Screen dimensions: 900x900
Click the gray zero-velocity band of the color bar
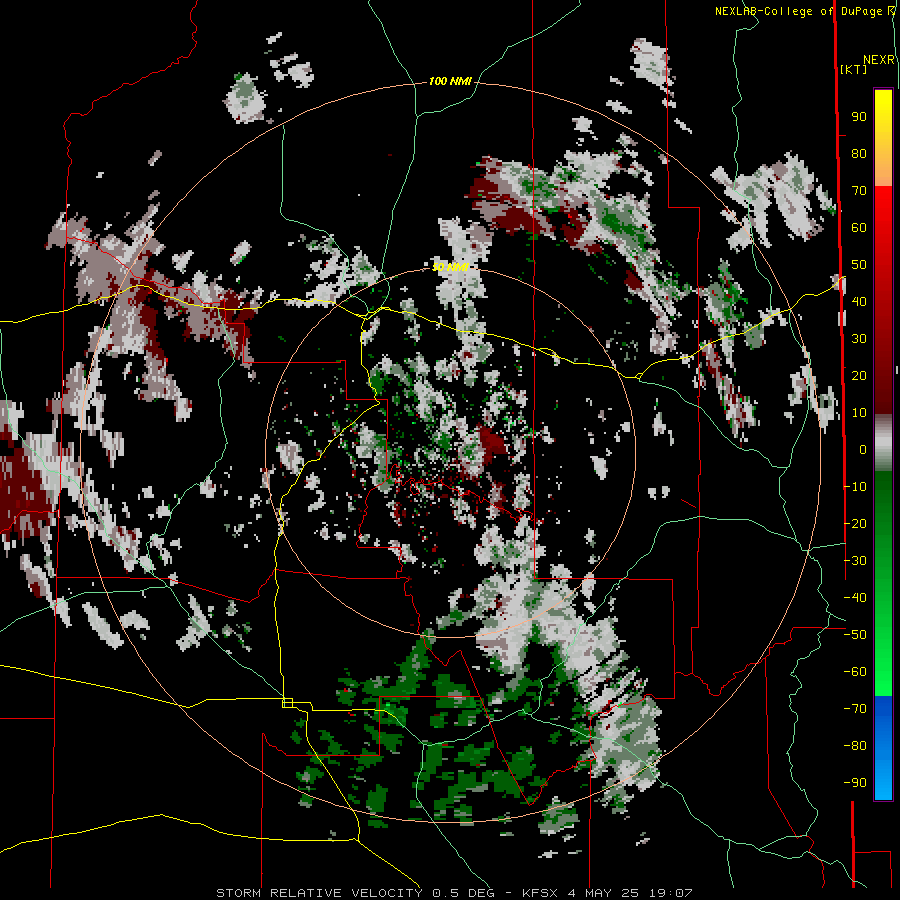pos(883,443)
